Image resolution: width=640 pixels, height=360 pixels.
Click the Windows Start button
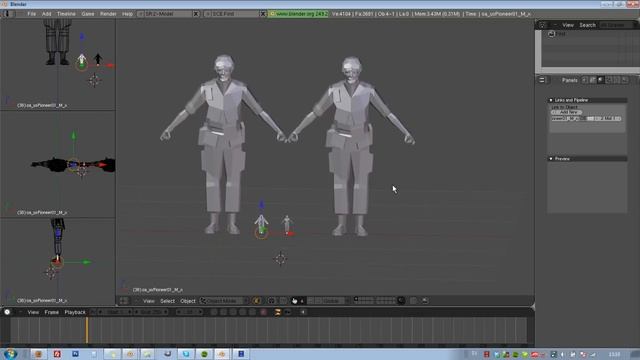click(11, 354)
